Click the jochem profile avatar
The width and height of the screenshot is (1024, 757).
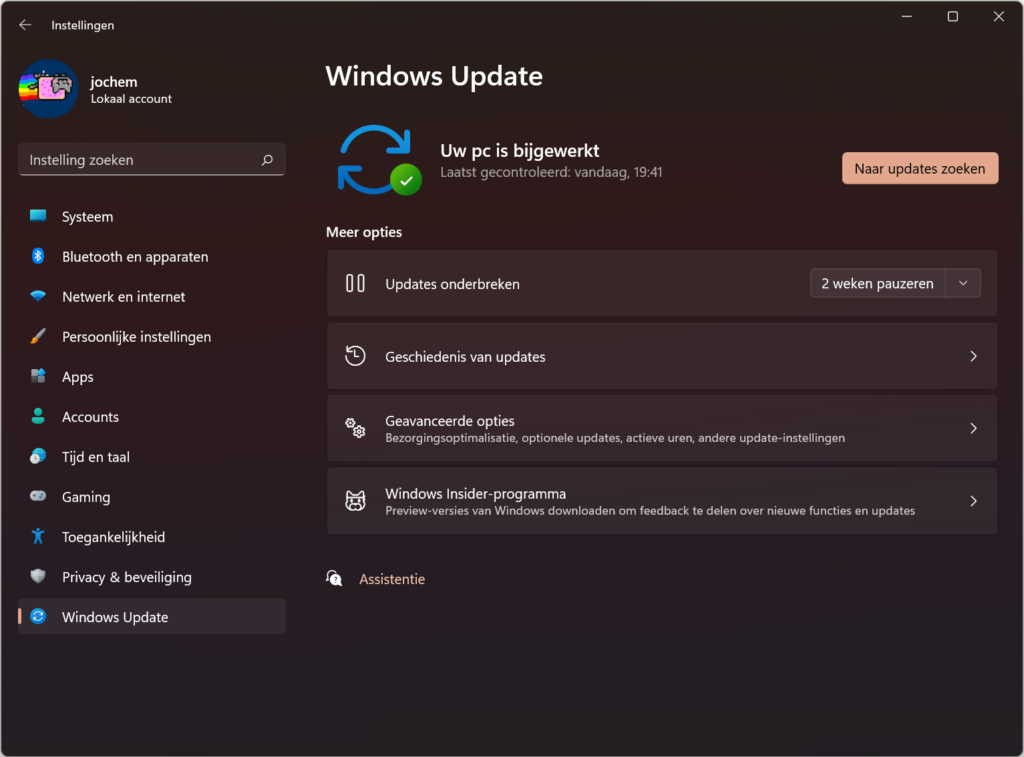click(x=49, y=89)
